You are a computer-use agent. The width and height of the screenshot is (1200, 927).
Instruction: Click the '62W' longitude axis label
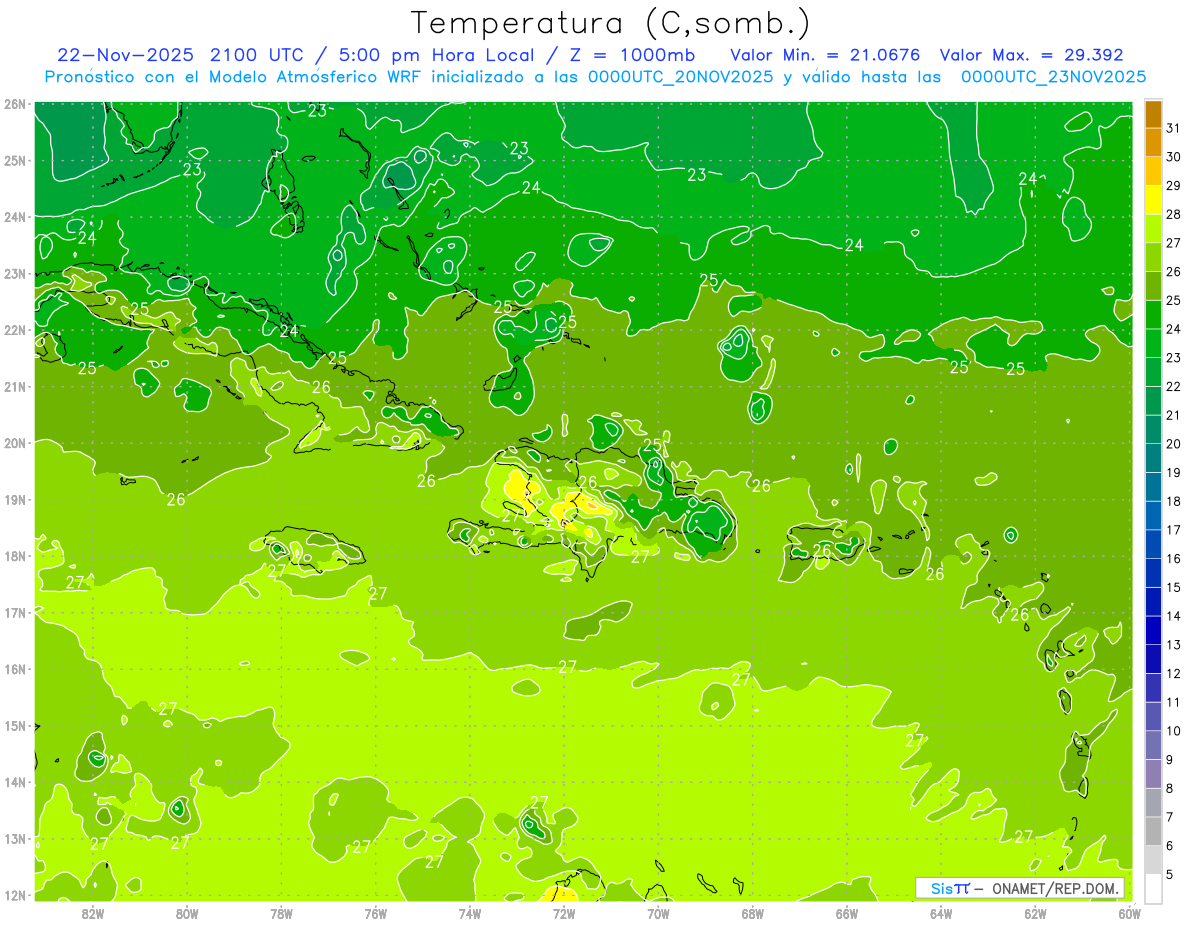click(x=1035, y=913)
